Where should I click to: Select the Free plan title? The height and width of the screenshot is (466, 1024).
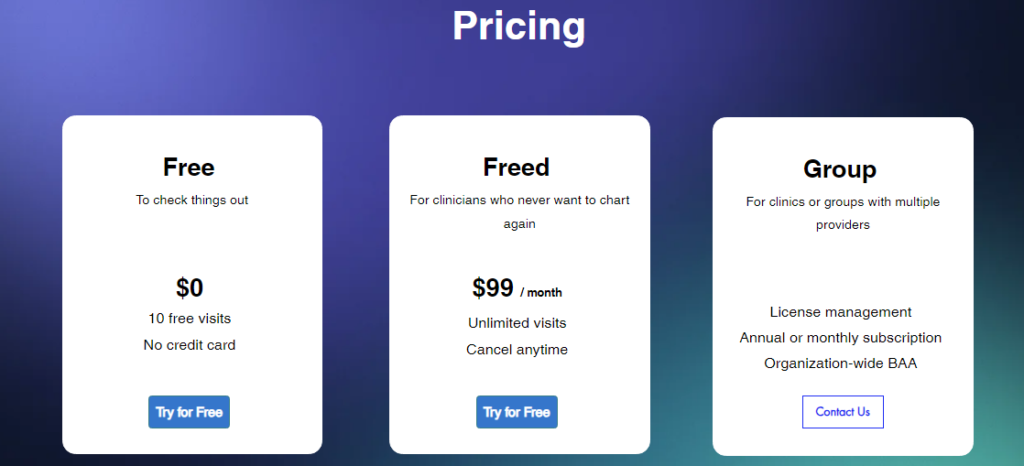189,167
